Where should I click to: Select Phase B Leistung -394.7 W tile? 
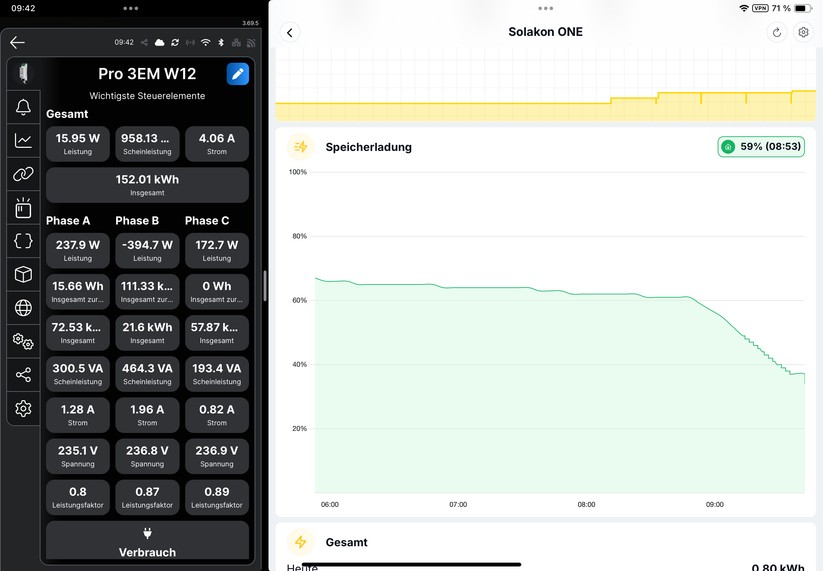pyautogui.click(x=147, y=250)
